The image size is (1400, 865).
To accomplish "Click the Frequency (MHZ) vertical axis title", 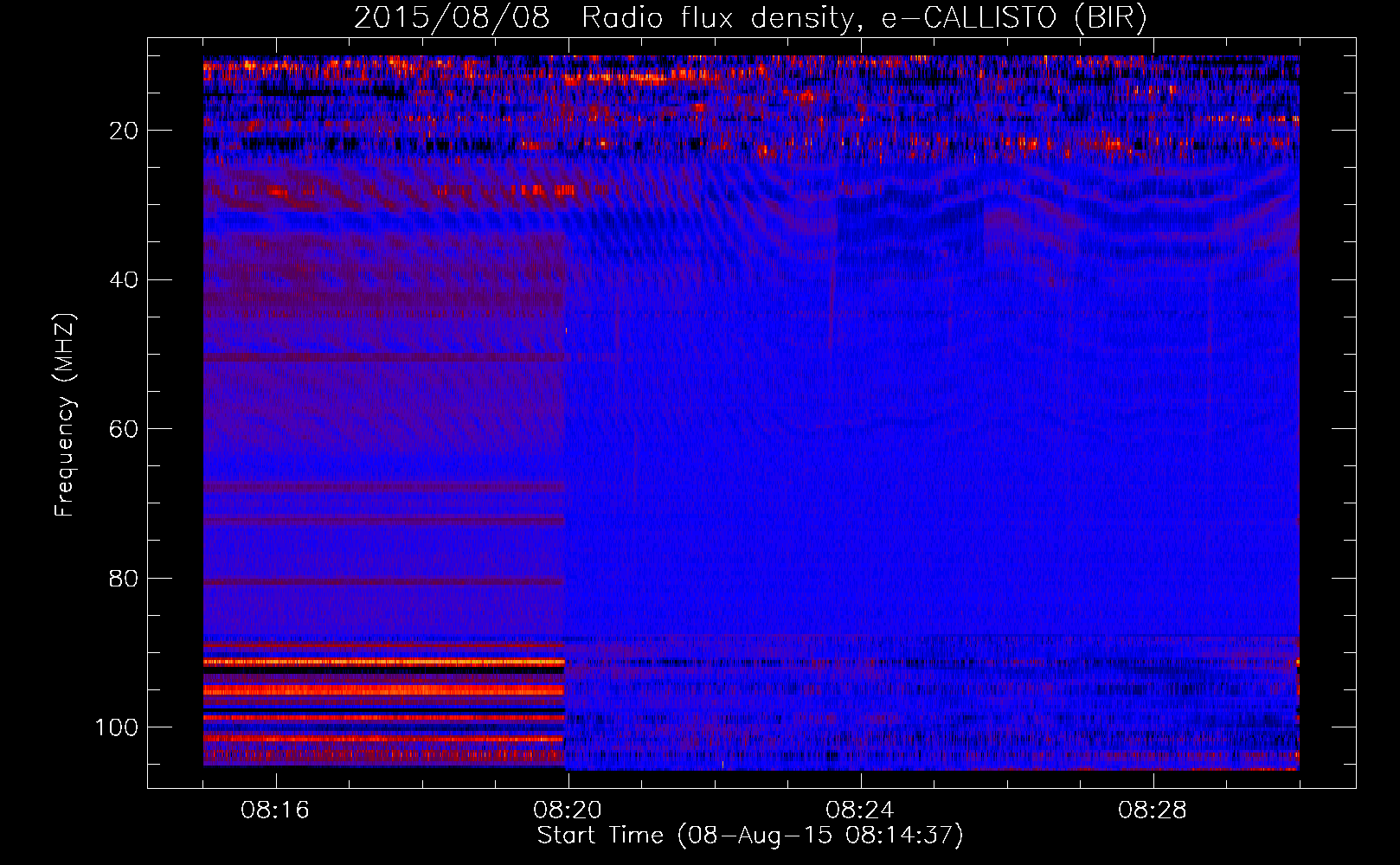I will click(x=65, y=415).
